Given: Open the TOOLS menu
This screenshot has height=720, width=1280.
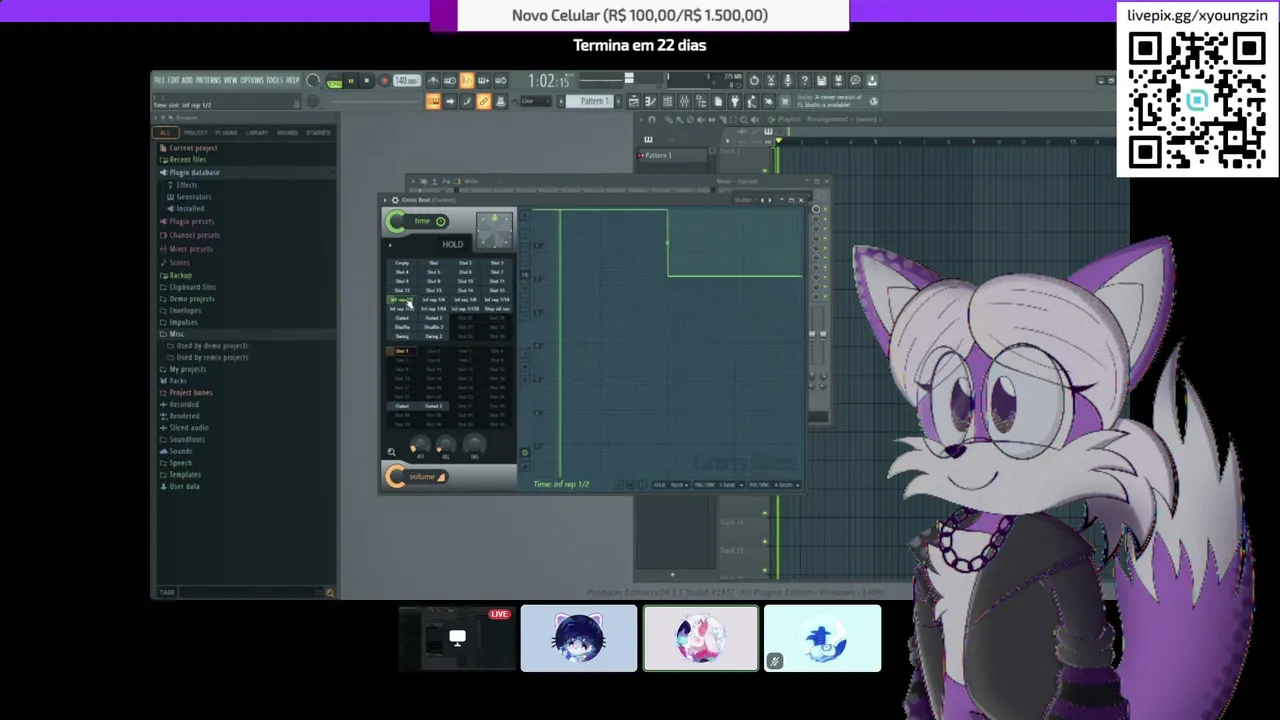Looking at the screenshot, I should pyautogui.click(x=275, y=80).
